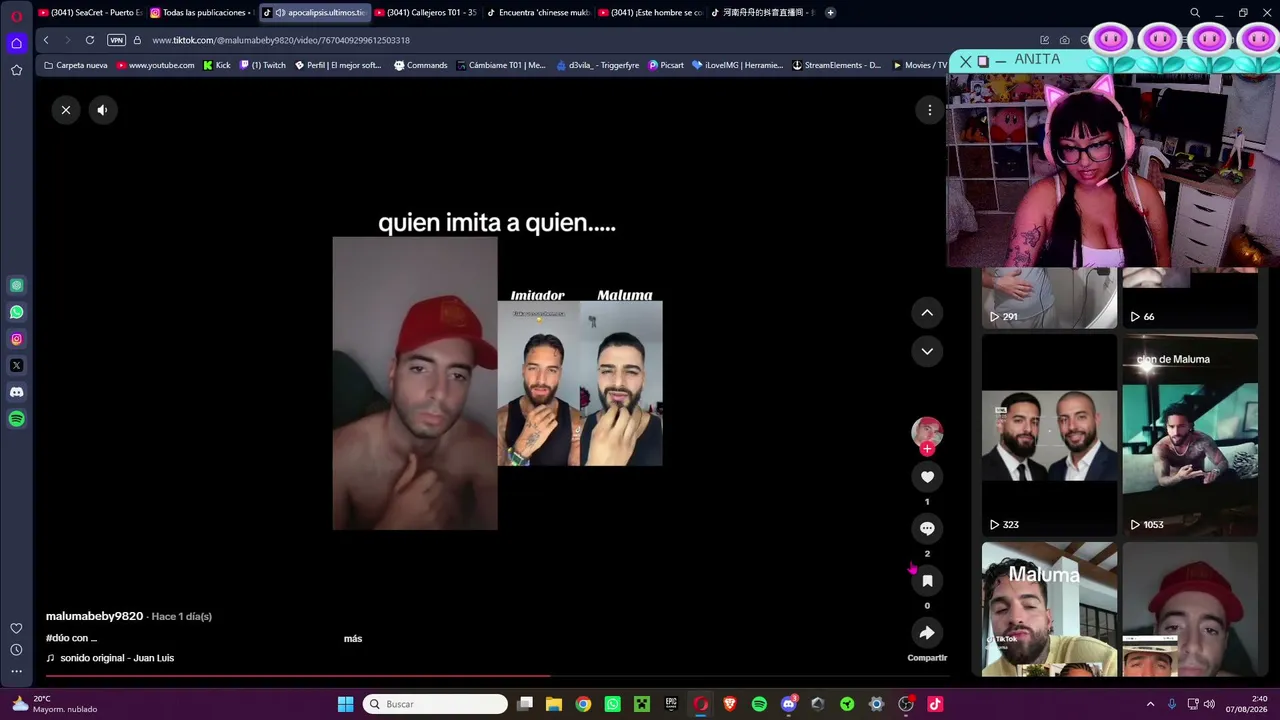Open Spotify in Opera sidebar
This screenshot has width=1280, height=720.
(16, 419)
